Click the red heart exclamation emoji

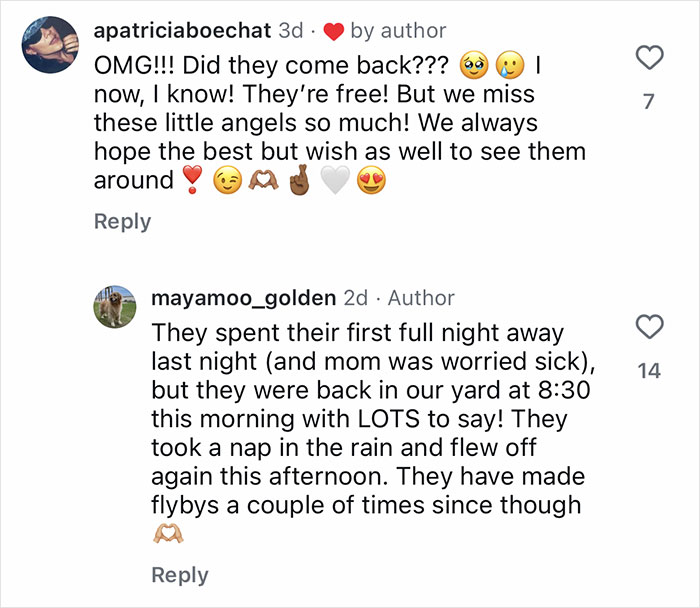coord(191,182)
